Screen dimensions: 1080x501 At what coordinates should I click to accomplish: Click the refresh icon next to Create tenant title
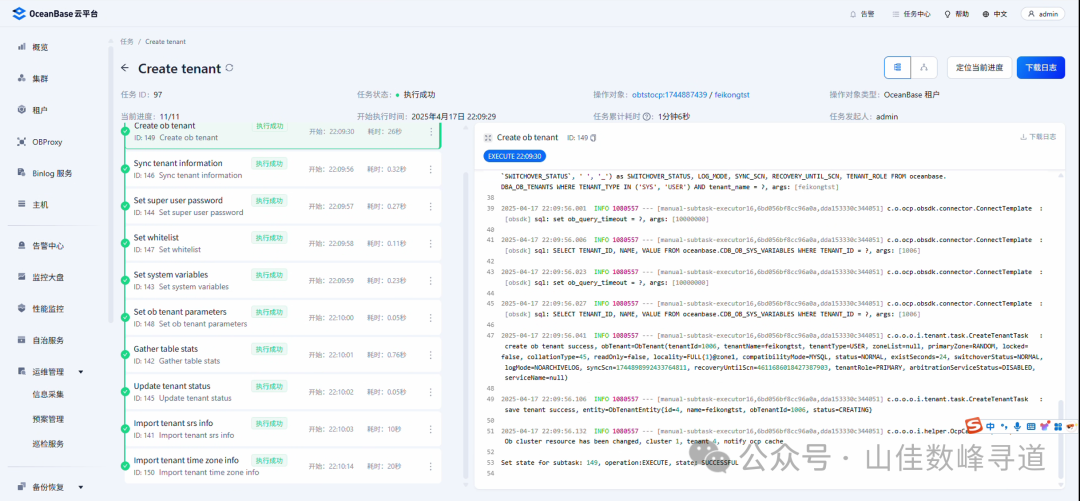[230, 68]
